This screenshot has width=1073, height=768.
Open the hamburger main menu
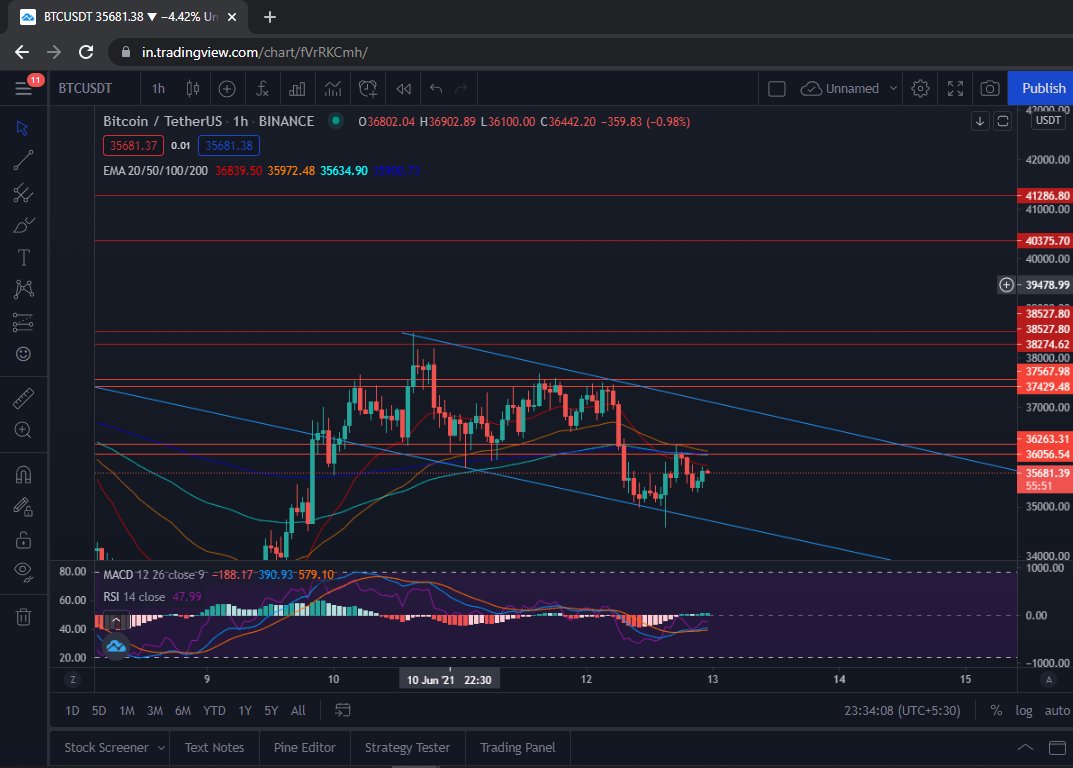[23, 88]
